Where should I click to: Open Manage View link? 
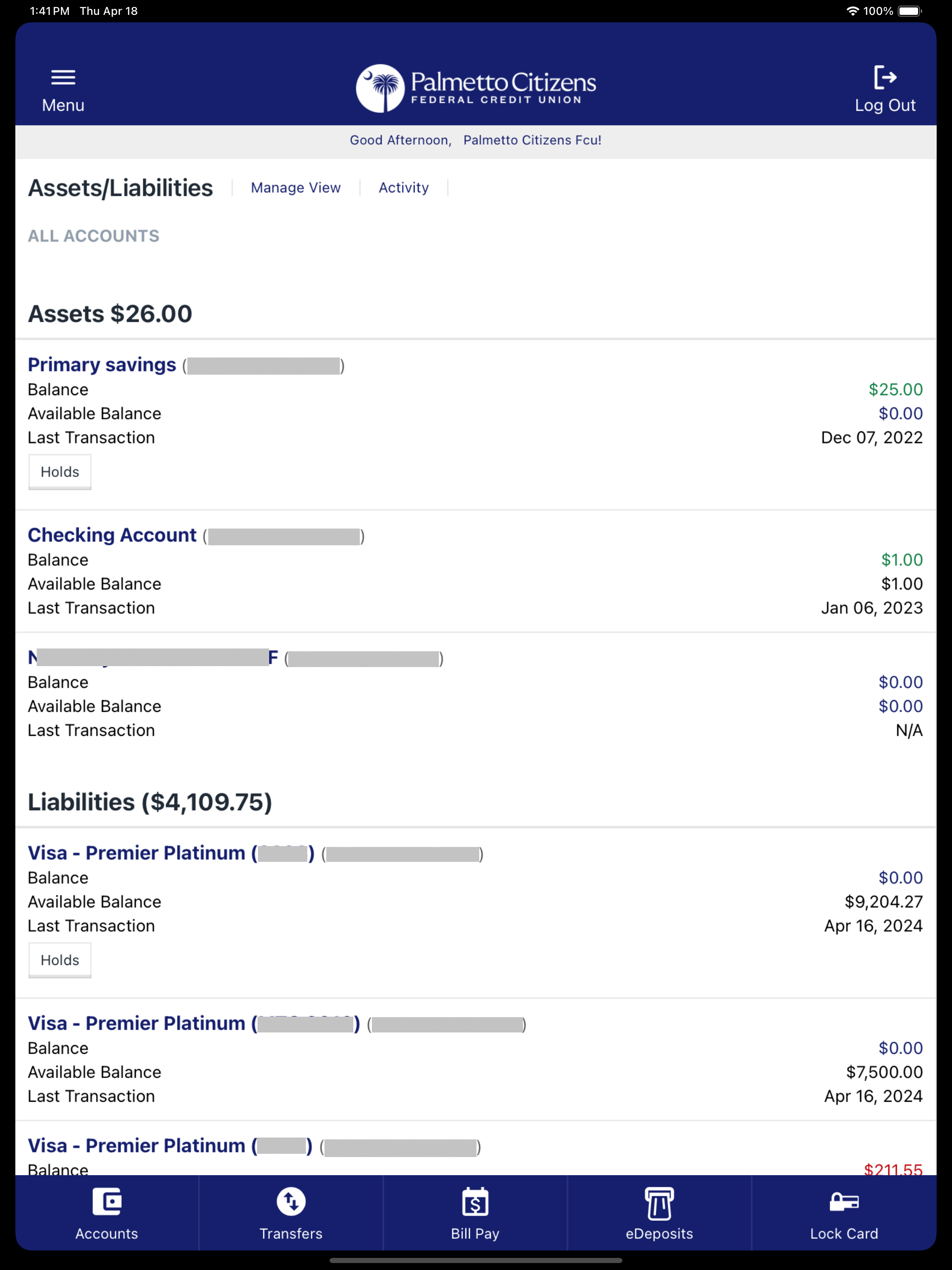click(296, 188)
